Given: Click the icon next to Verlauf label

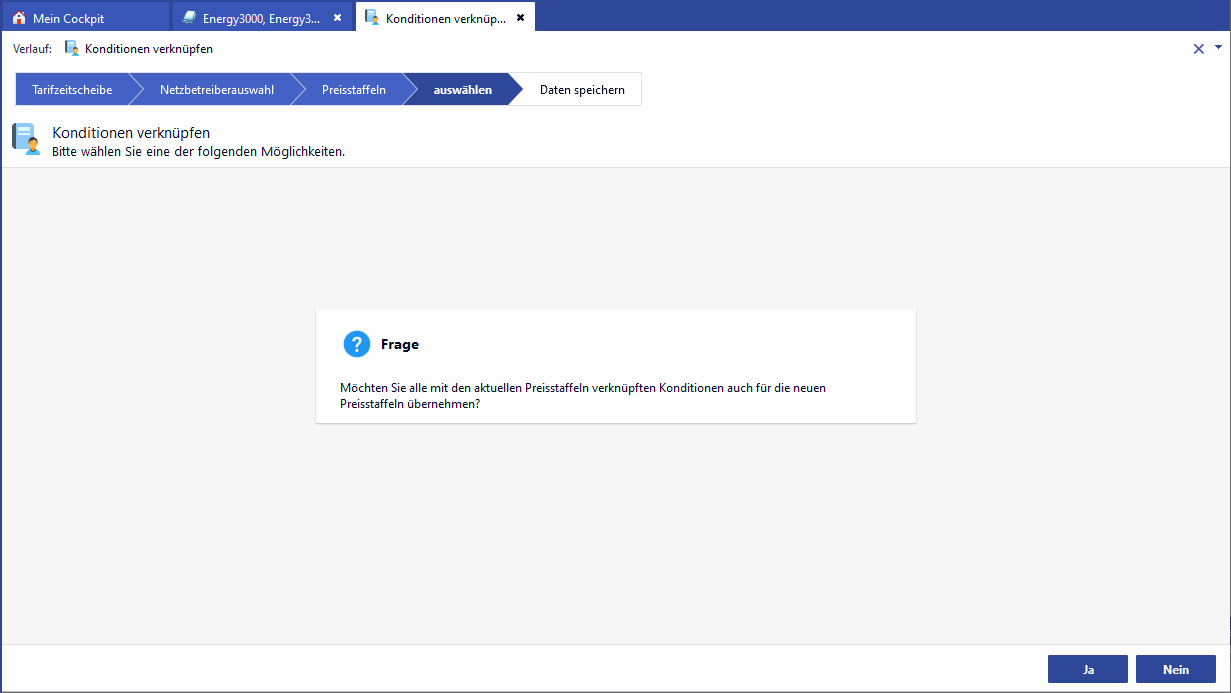Looking at the screenshot, I should [71, 48].
